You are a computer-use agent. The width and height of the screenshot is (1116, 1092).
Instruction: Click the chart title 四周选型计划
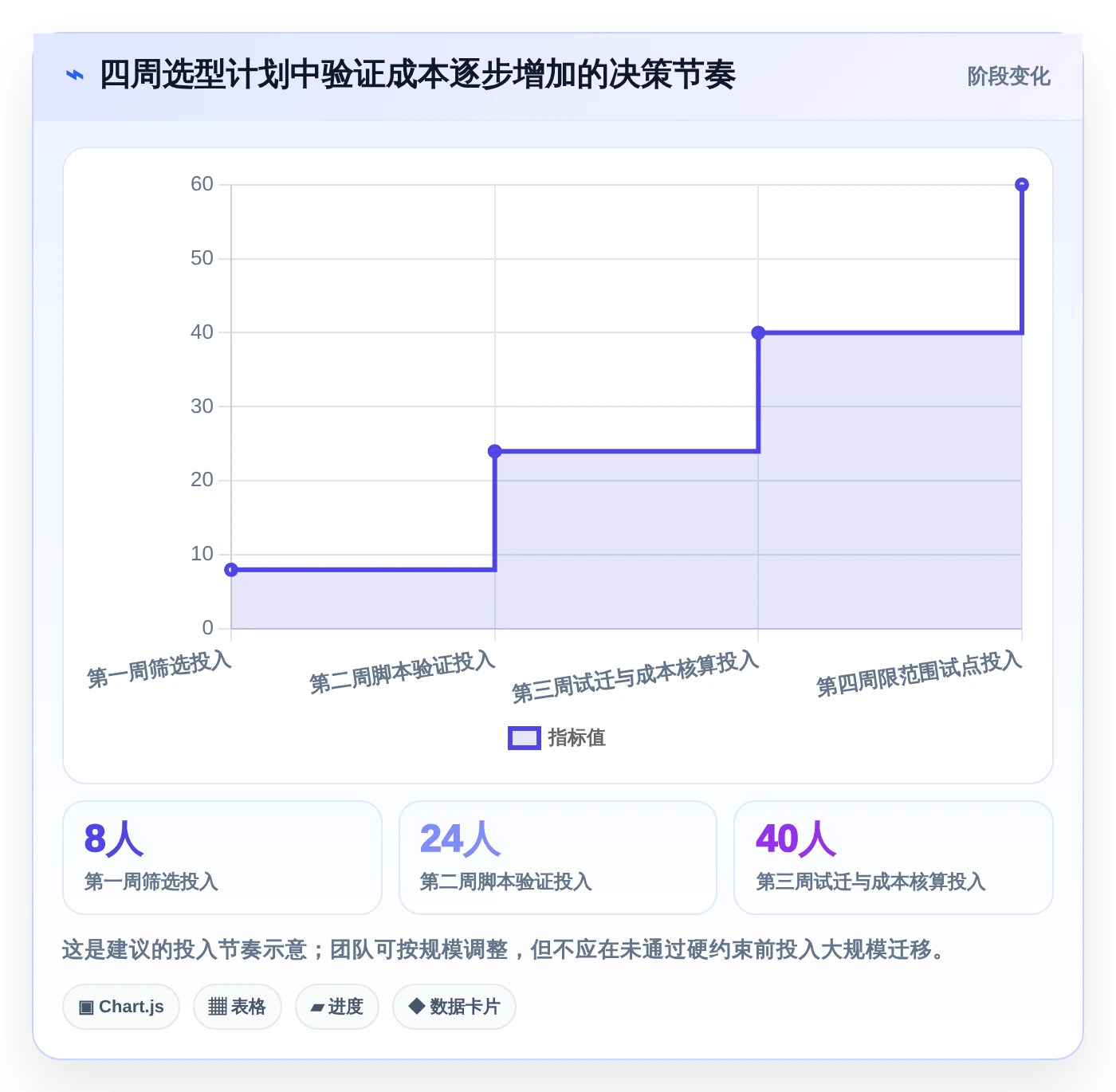click(x=417, y=75)
